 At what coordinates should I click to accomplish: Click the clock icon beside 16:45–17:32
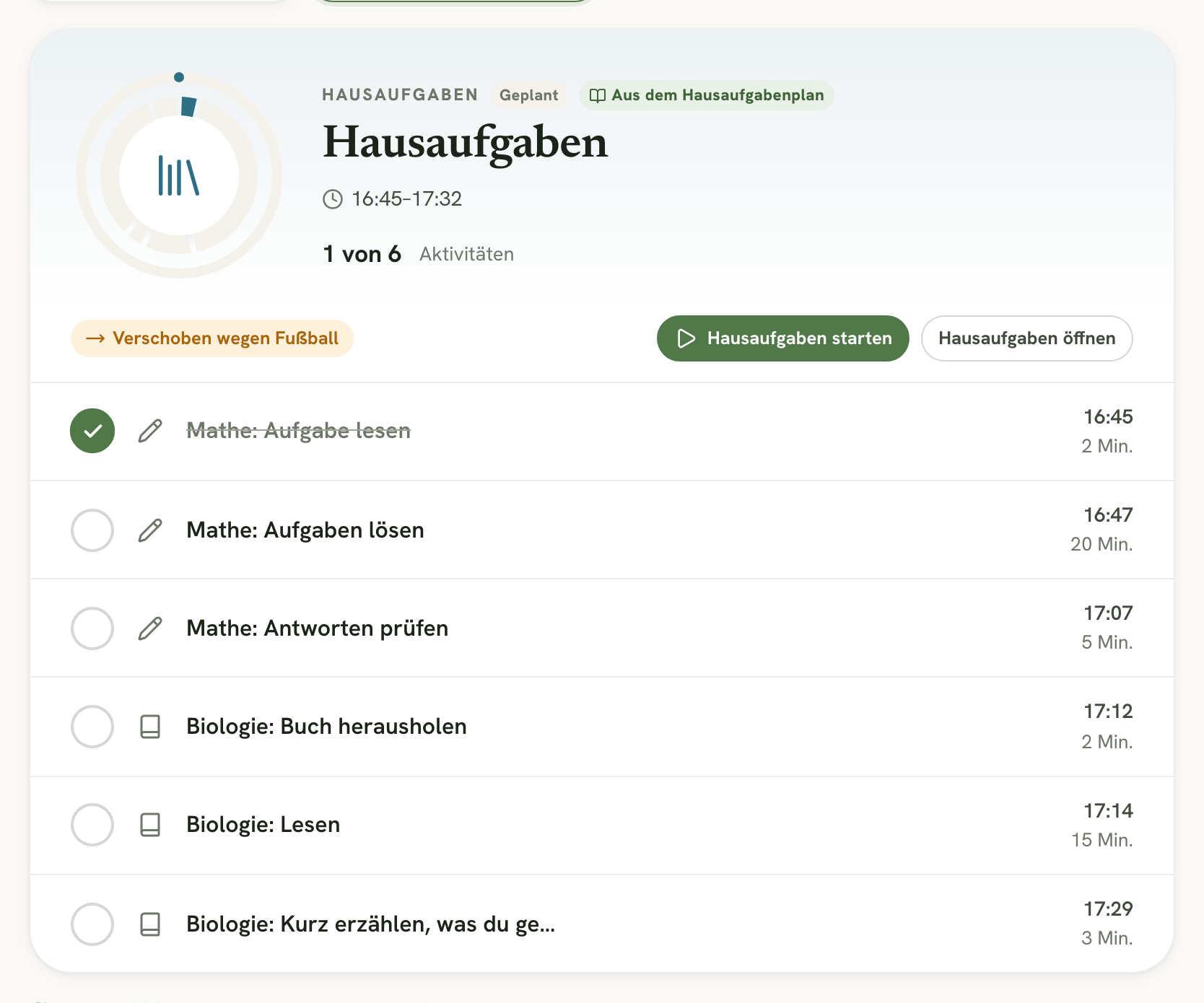click(333, 199)
